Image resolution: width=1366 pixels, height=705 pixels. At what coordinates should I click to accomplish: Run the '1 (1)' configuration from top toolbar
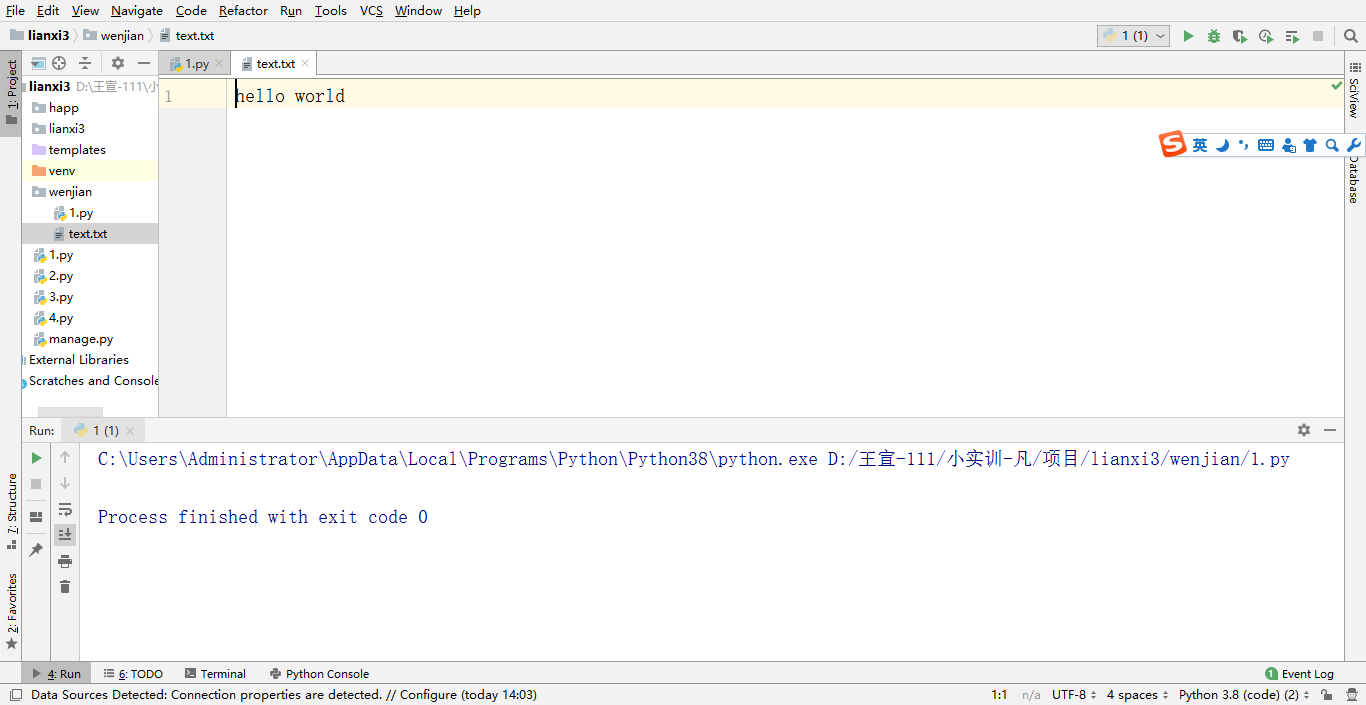pos(1188,36)
